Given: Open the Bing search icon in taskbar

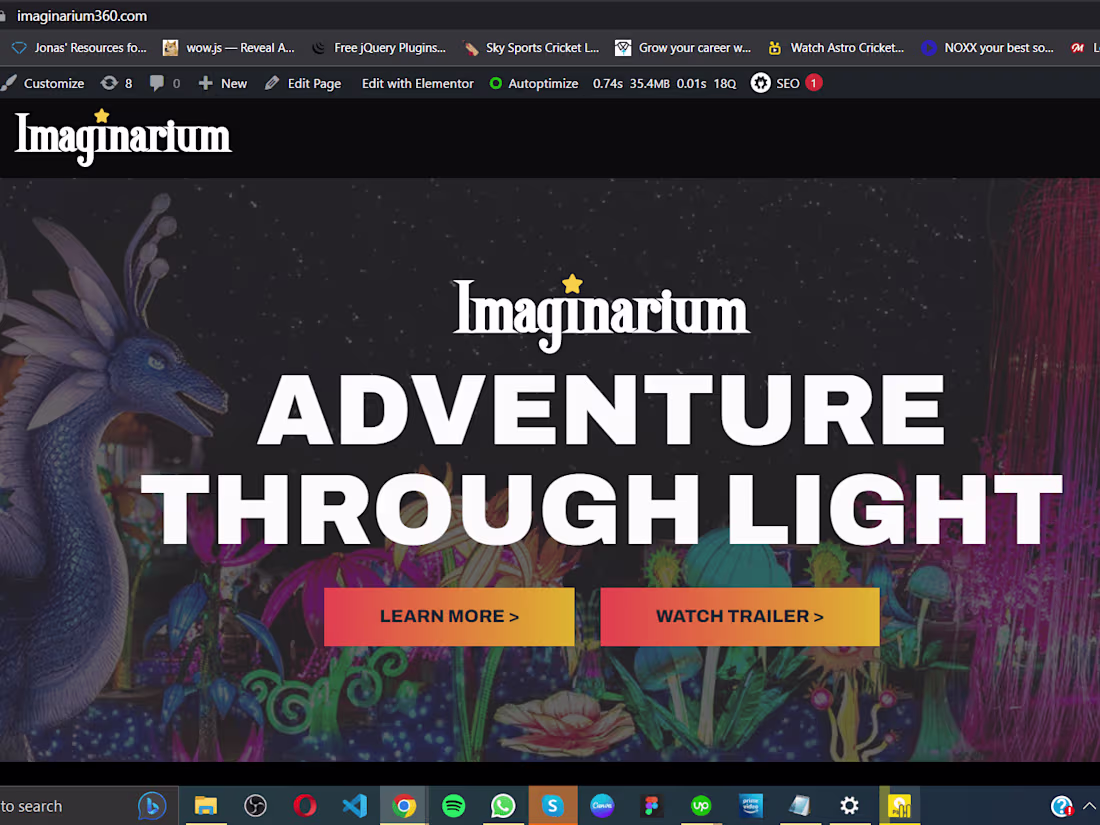Looking at the screenshot, I should (152, 806).
